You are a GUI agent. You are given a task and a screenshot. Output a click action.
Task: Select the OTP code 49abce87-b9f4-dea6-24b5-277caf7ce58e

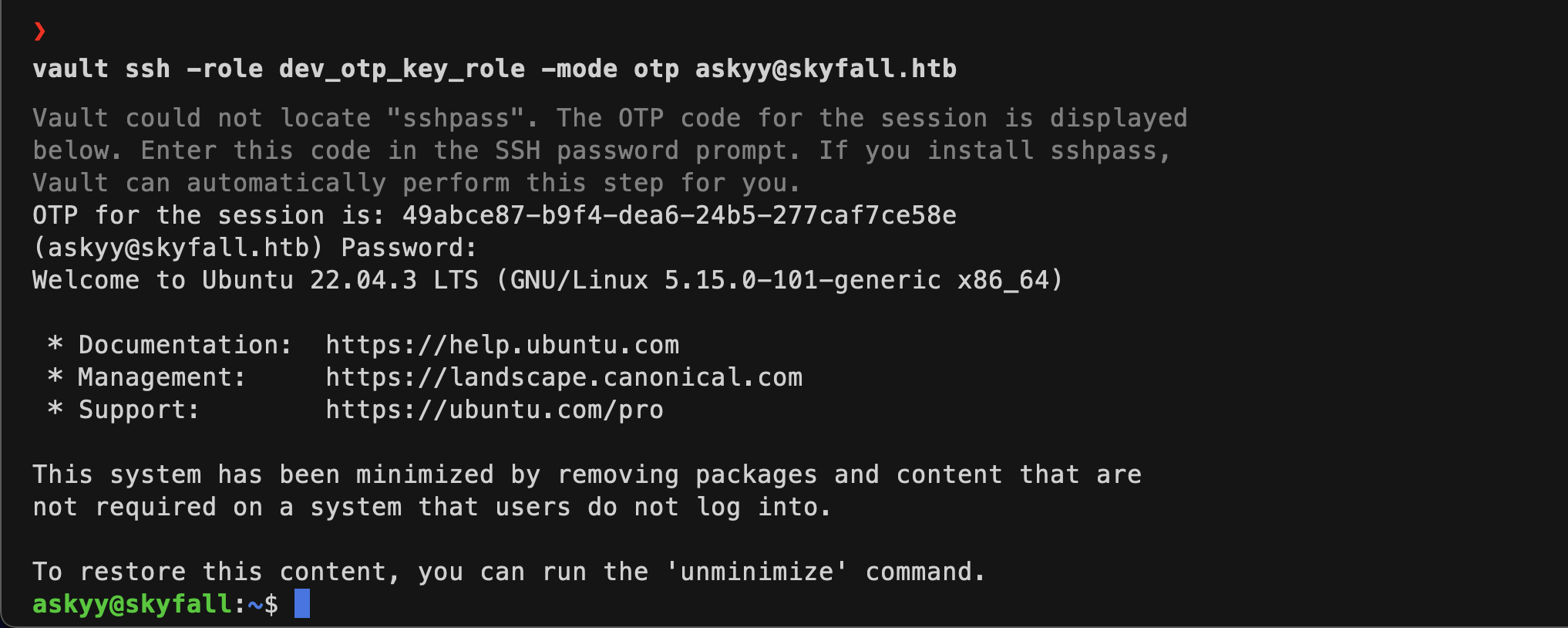679,215
